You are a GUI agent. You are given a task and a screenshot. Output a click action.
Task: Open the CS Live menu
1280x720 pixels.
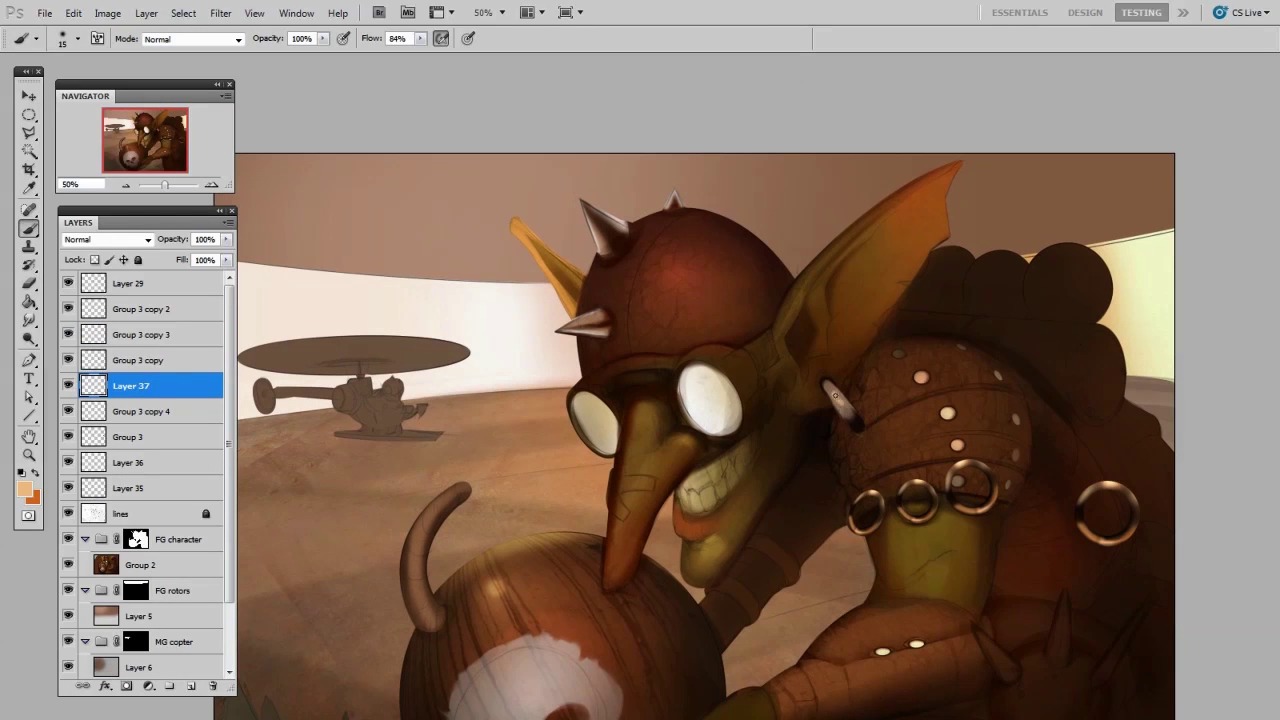(x=1240, y=12)
